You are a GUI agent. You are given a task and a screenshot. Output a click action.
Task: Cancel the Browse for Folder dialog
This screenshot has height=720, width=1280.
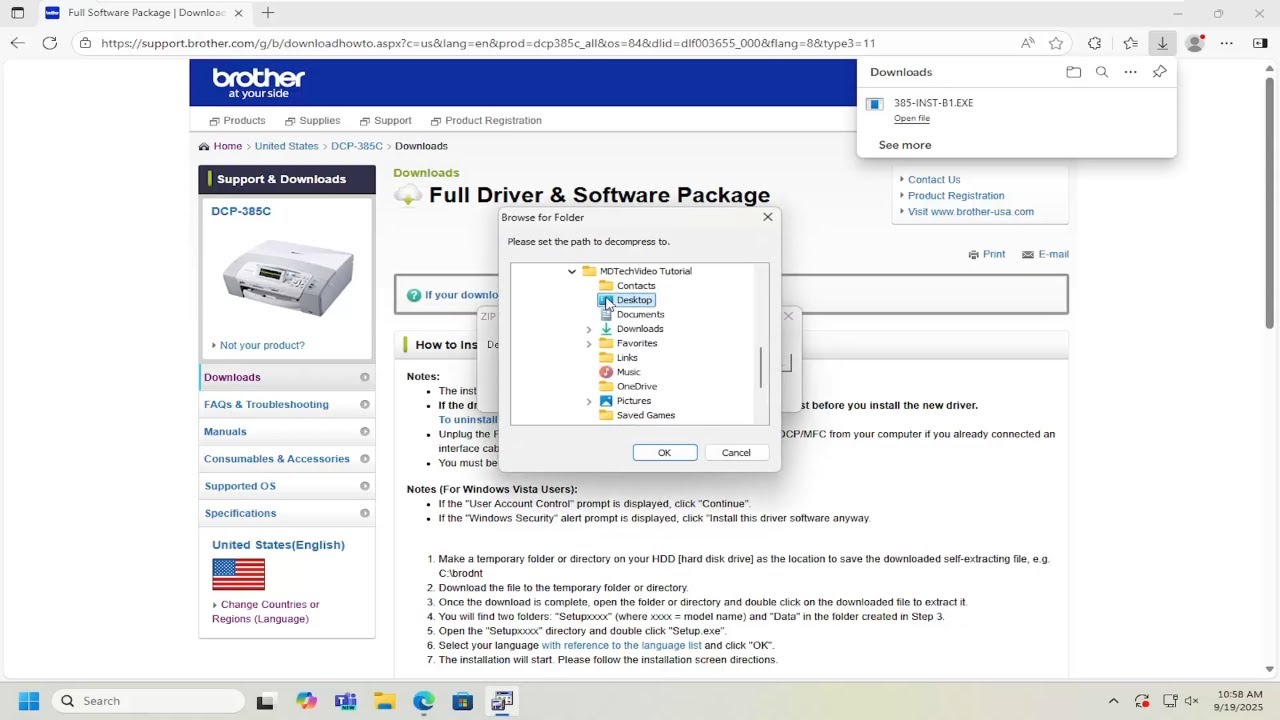tap(736, 453)
